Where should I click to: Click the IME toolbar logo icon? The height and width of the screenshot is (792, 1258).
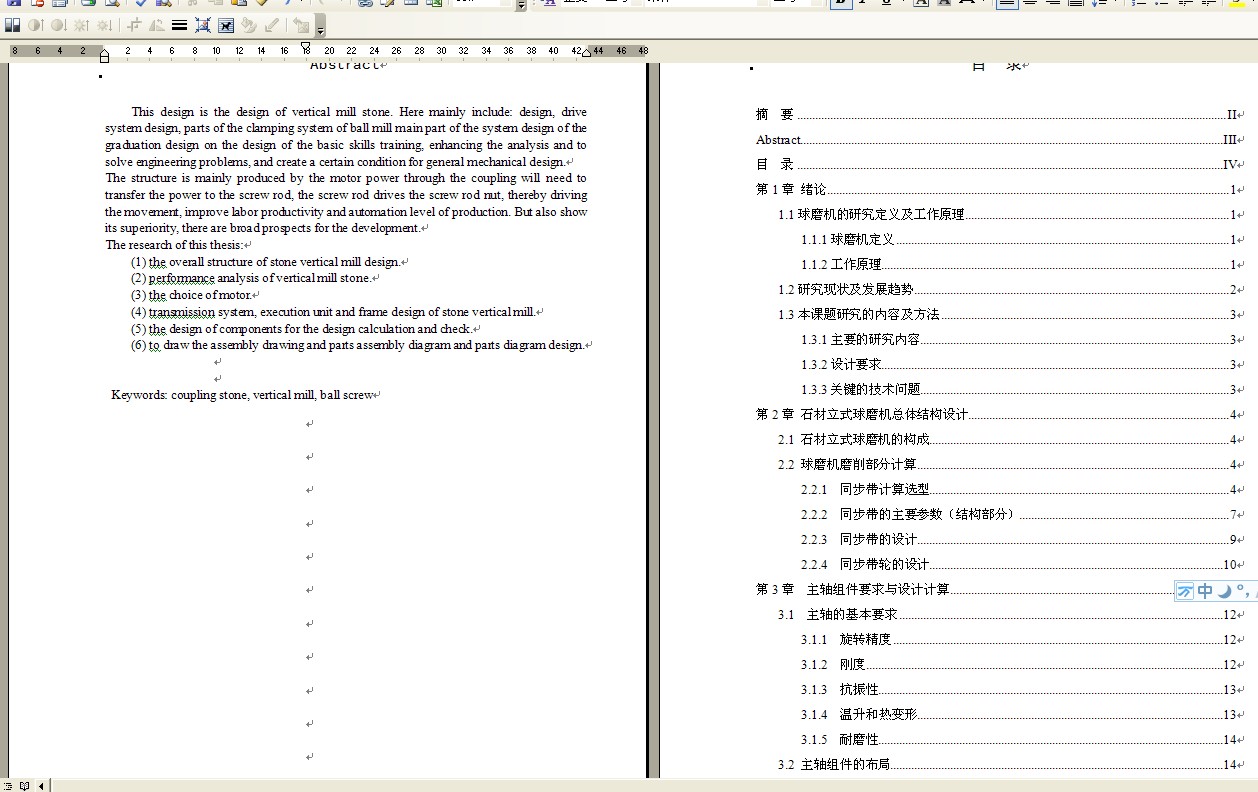[1185, 591]
